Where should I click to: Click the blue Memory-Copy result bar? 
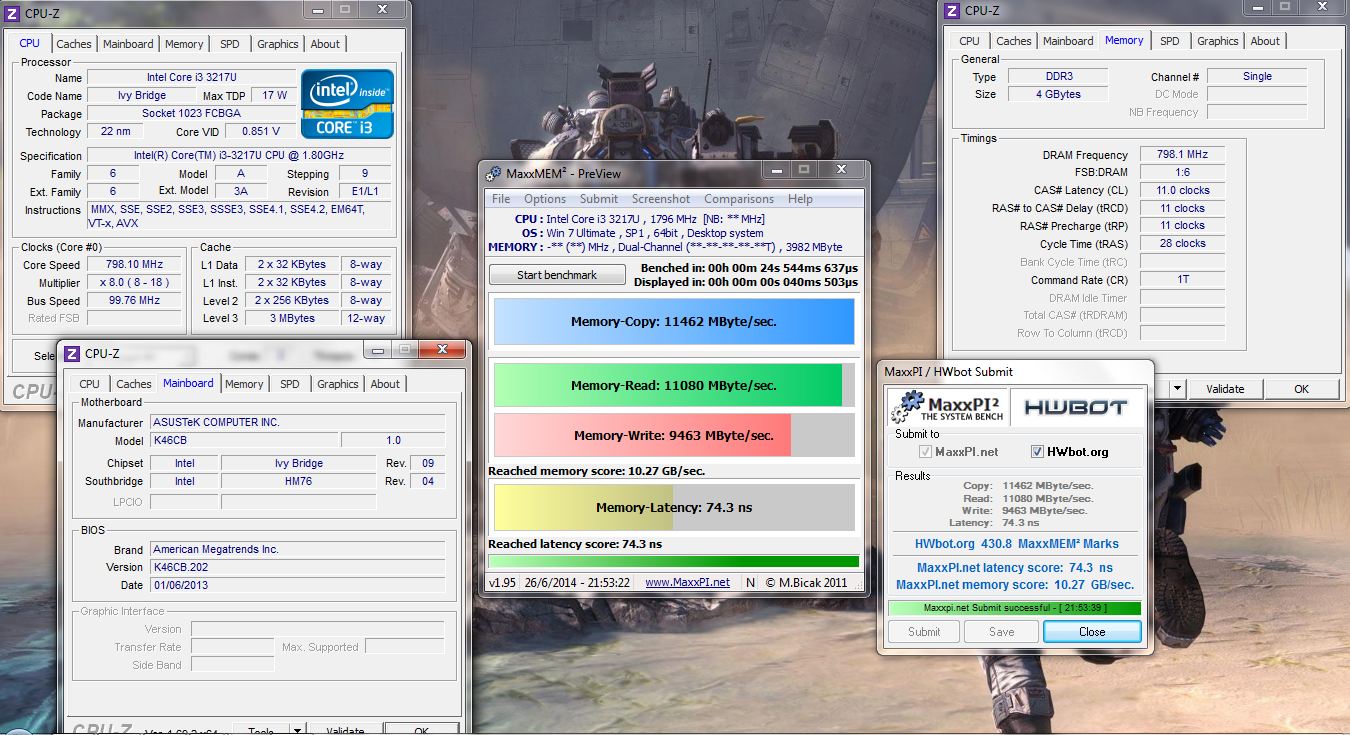pyautogui.click(x=674, y=322)
